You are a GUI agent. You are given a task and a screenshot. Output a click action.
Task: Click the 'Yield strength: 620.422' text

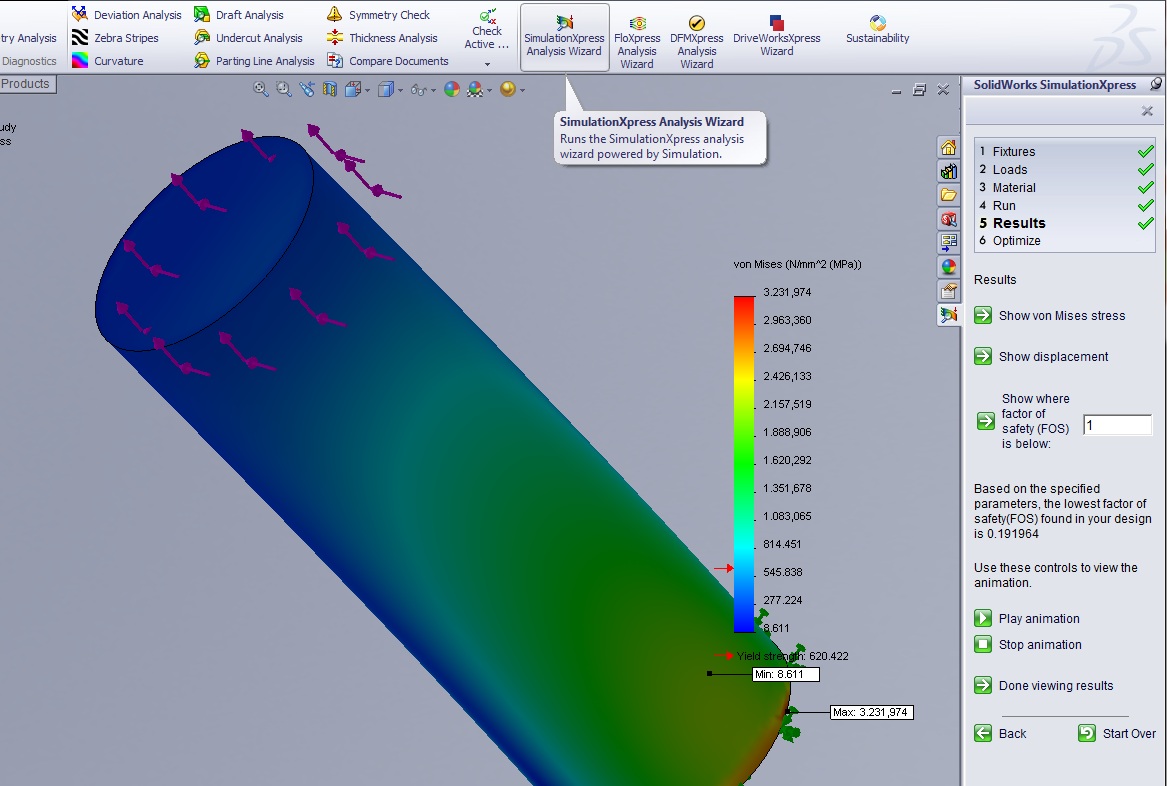tap(793, 656)
